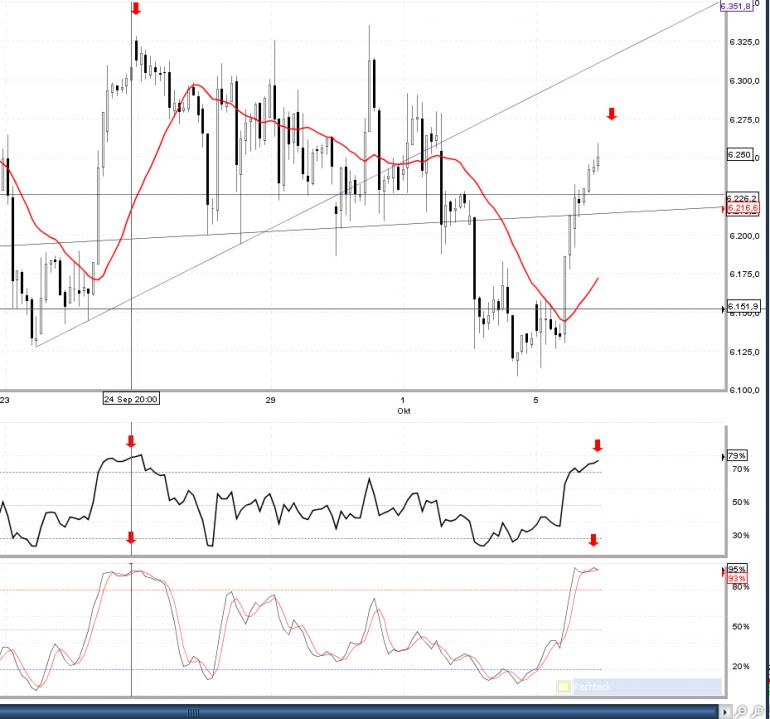The height and width of the screenshot is (719, 770).
Task: Click the 79% RSI value label
Action: pos(737,456)
